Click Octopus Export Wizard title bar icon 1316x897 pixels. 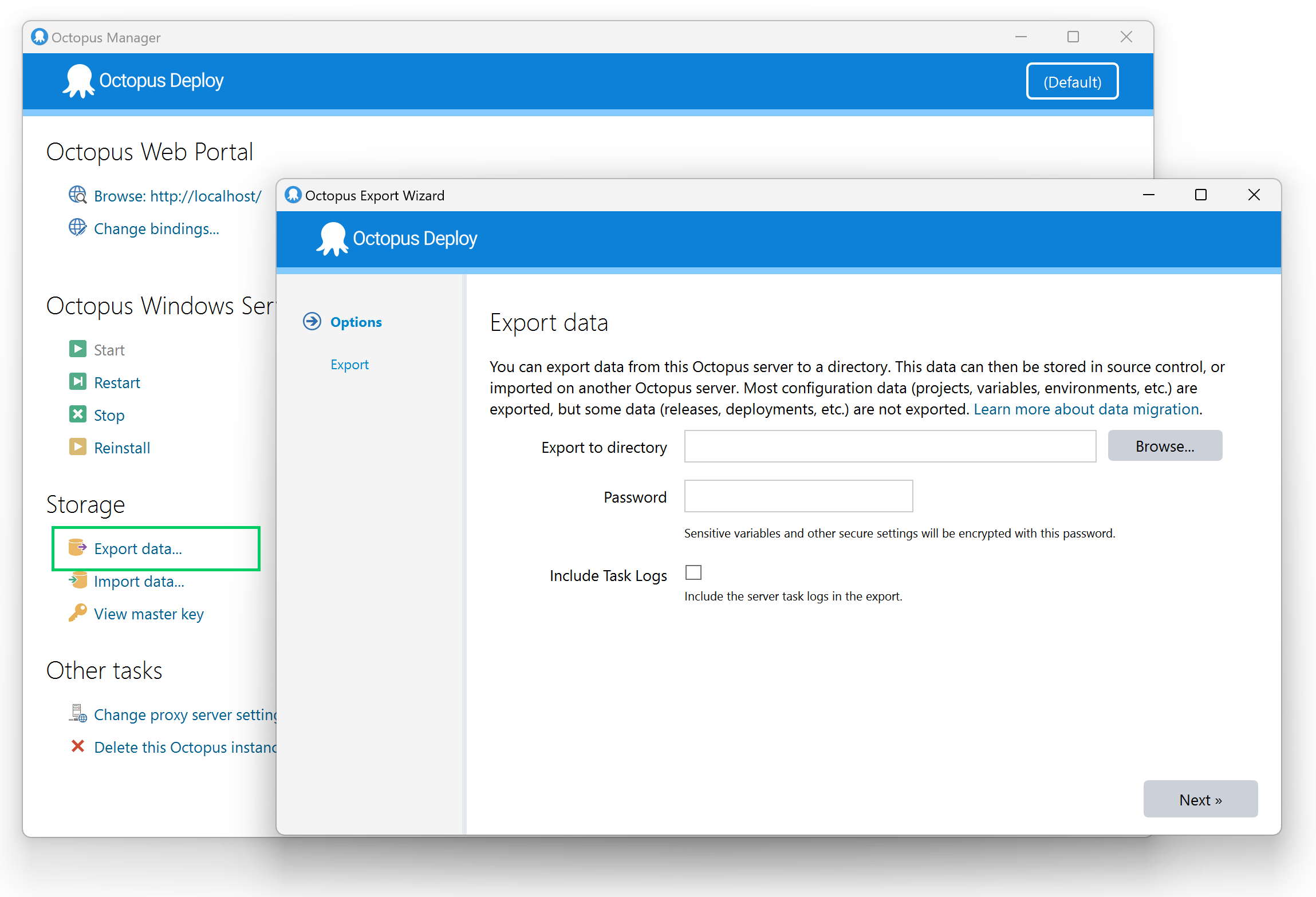point(293,195)
